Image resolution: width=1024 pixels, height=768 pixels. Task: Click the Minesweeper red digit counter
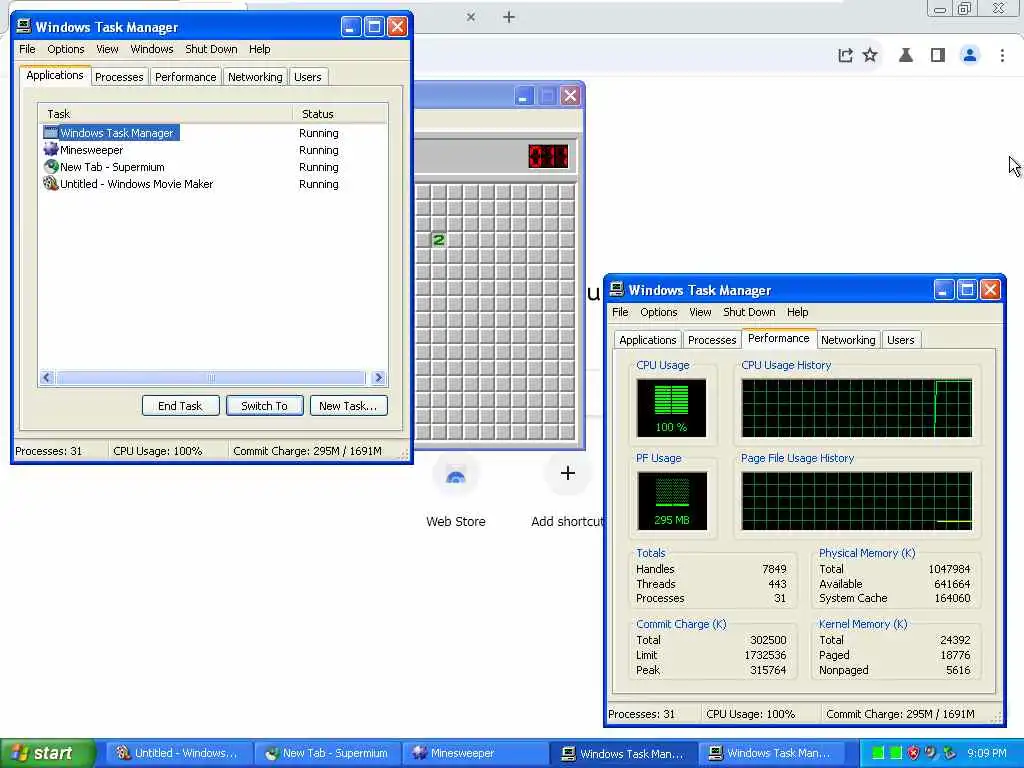548,156
